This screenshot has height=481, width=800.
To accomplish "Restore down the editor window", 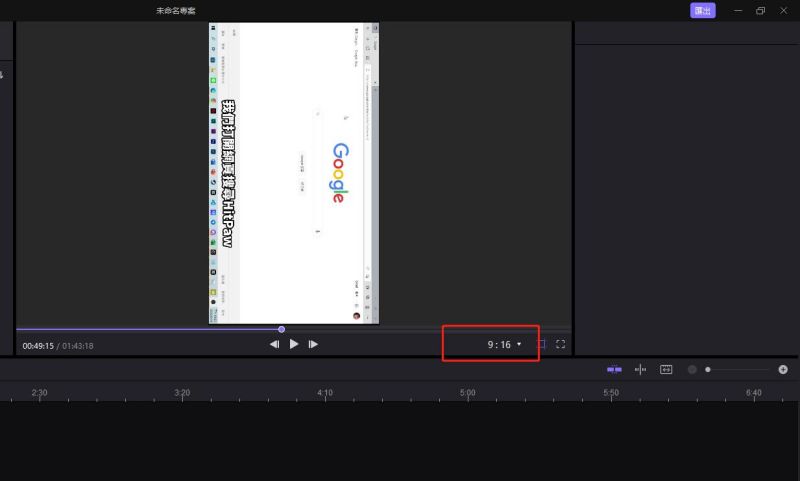I will 760,11.
